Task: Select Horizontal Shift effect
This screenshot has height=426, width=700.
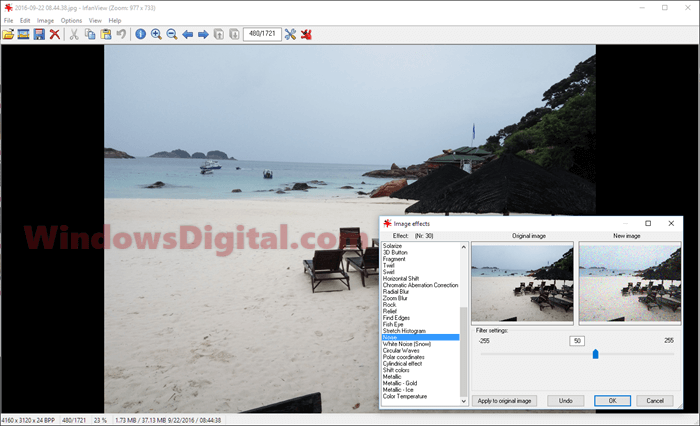Action: 401,278
